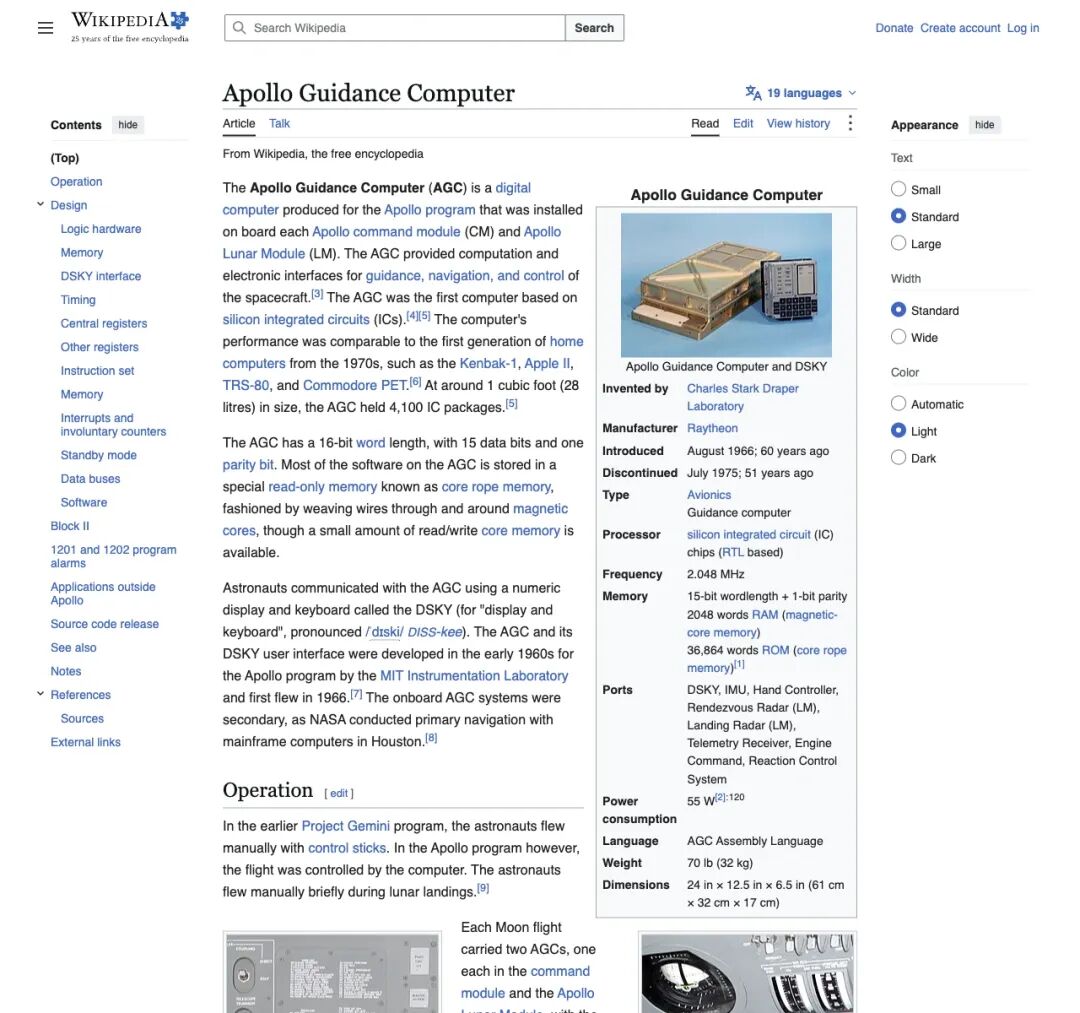Open the hamburger main menu
This screenshot has height=1013, width=1080.
click(45, 28)
